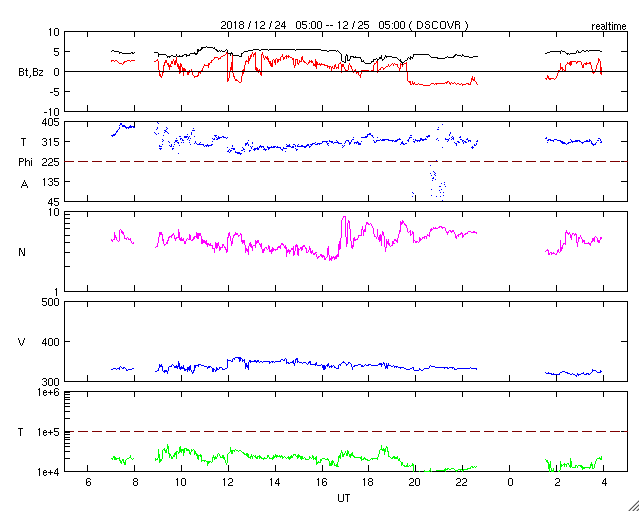
Task: Click the '135' tick label on Phi panel
Action: 51,182
